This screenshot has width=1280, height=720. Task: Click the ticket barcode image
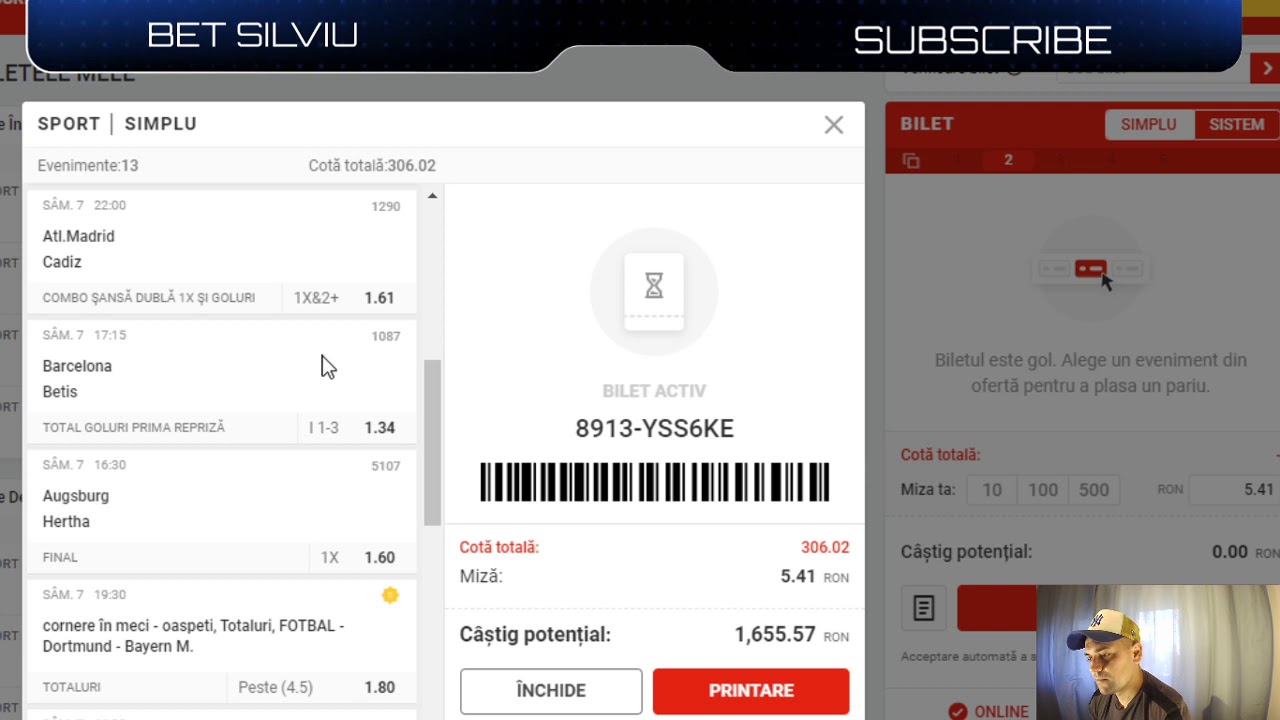tap(654, 482)
